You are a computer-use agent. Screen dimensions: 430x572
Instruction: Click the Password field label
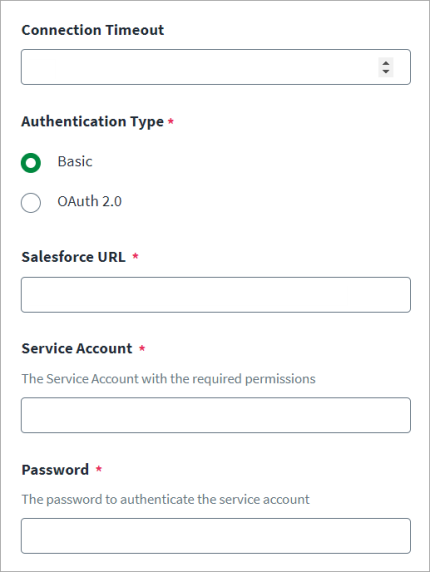click(x=55, y=469)
